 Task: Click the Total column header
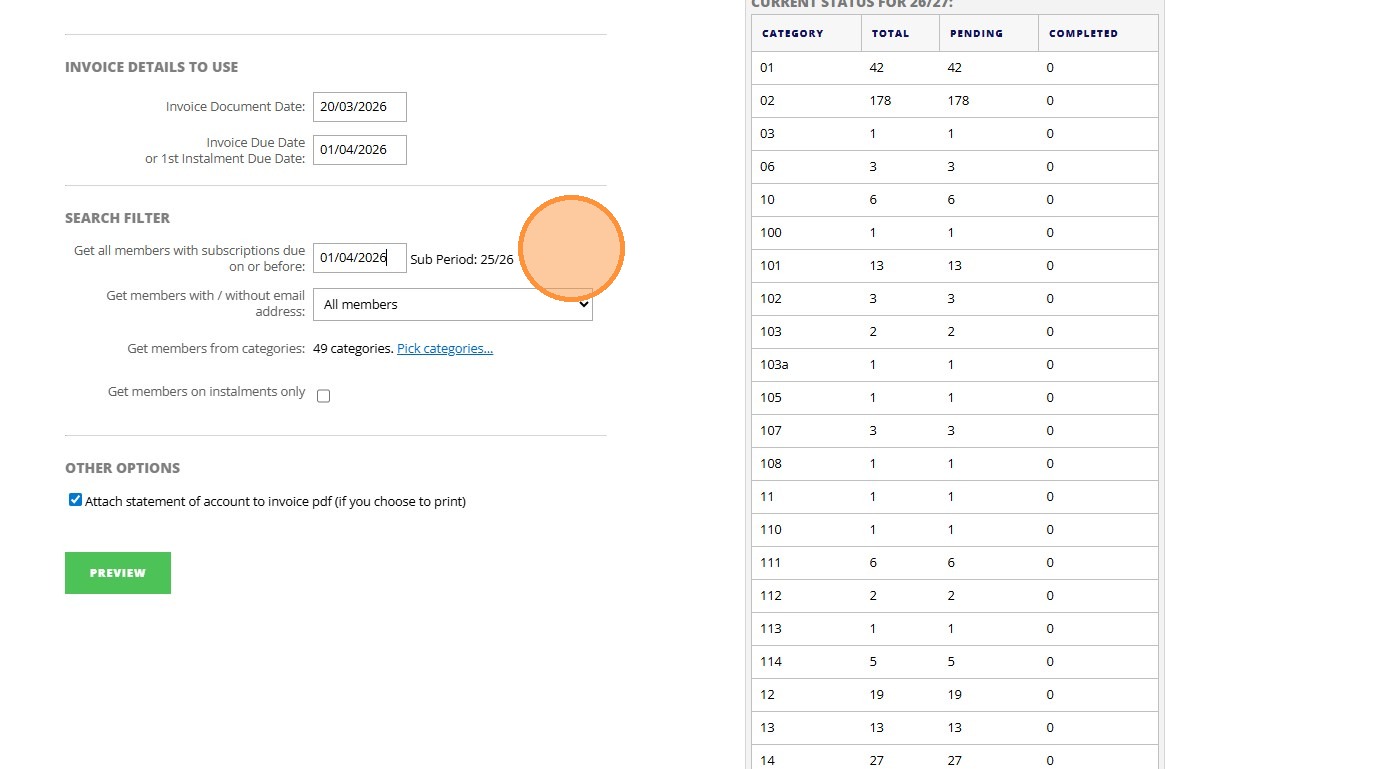(890, 34)
